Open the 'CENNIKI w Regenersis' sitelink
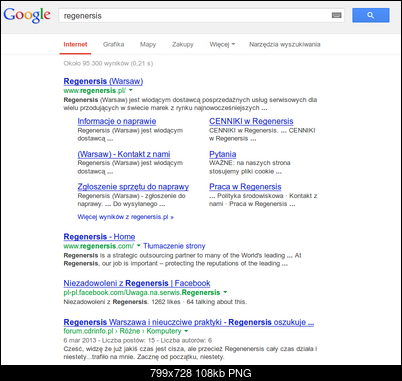 (x=251, y=121)
